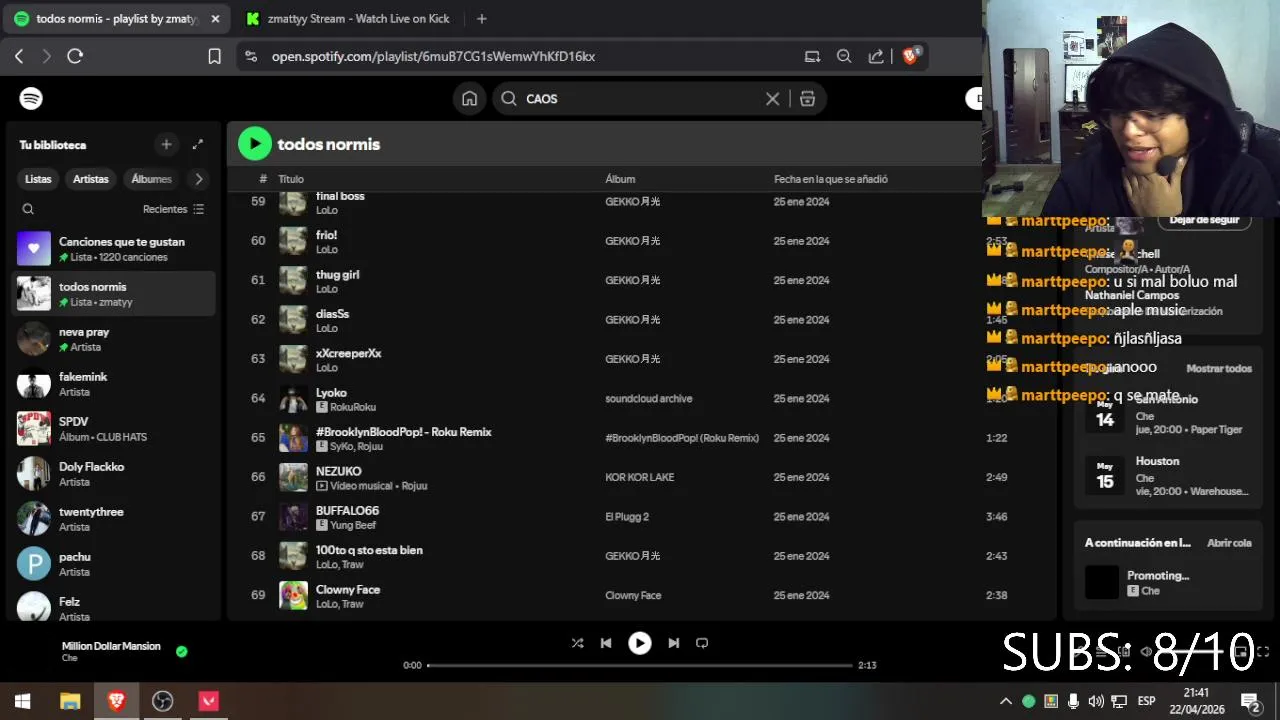The height and width of the screenshot is (720, 1280).
Task: Clear the CAOS search text
Action: point(772,98)
